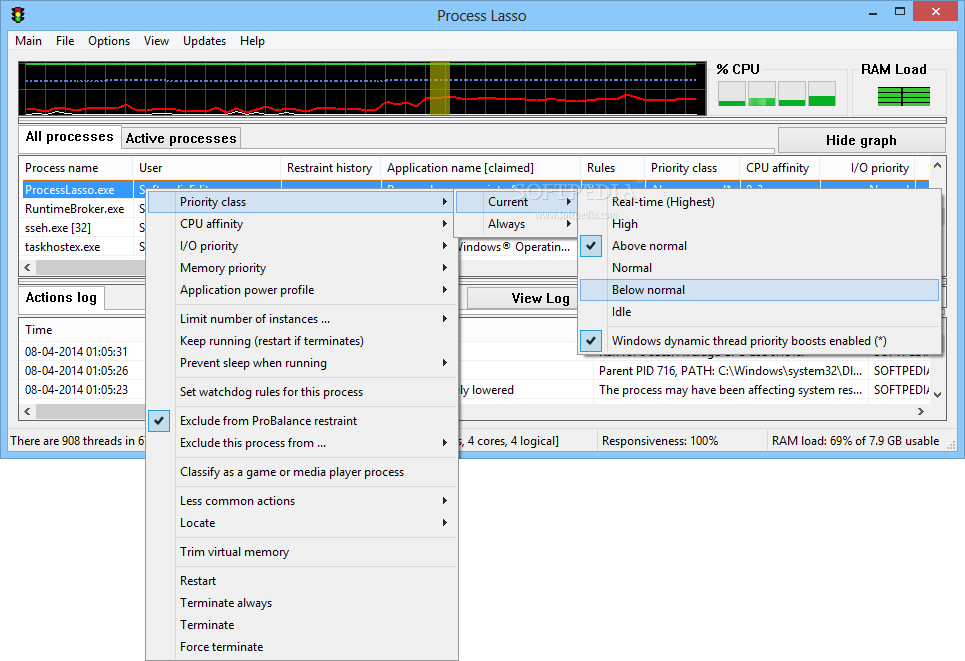Expand the Memory priority submenu
965x661 pixels.
pos(302,268)
